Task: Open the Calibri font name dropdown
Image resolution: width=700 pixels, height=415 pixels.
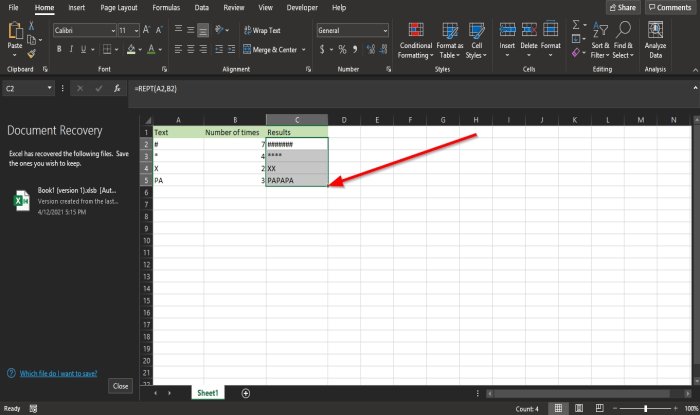Action: 112,31
